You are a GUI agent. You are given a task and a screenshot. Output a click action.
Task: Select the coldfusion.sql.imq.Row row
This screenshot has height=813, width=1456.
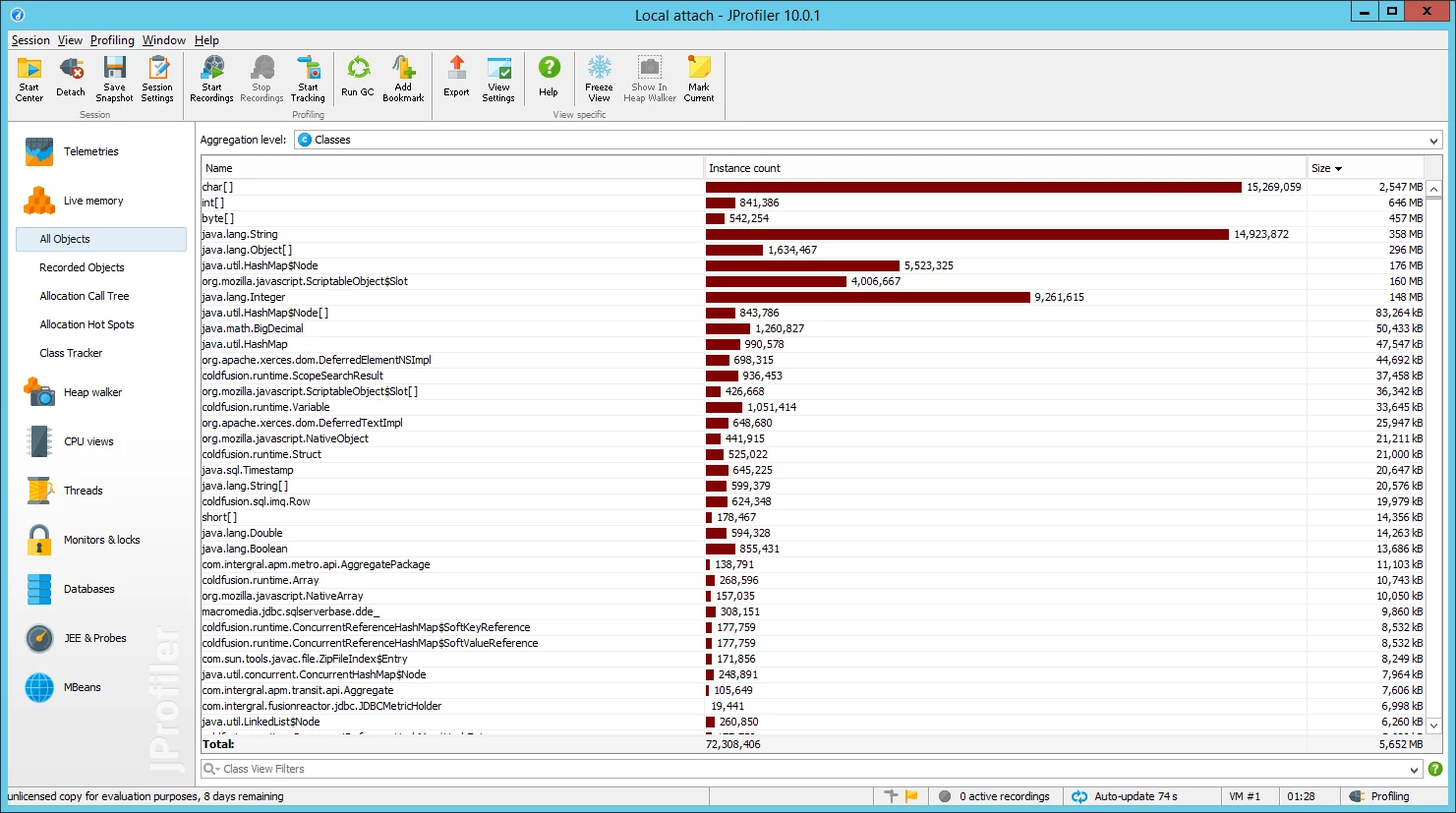click(813, 501)
